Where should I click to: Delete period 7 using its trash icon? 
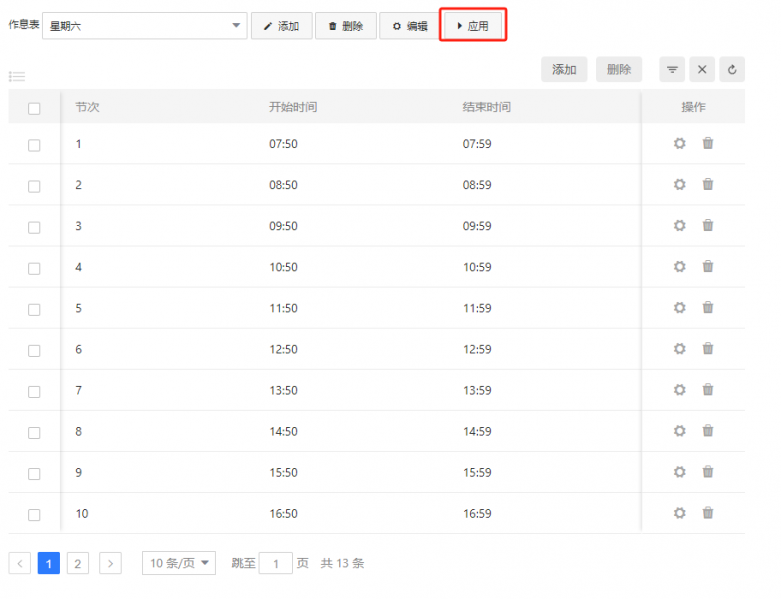[x=708, y=390]
